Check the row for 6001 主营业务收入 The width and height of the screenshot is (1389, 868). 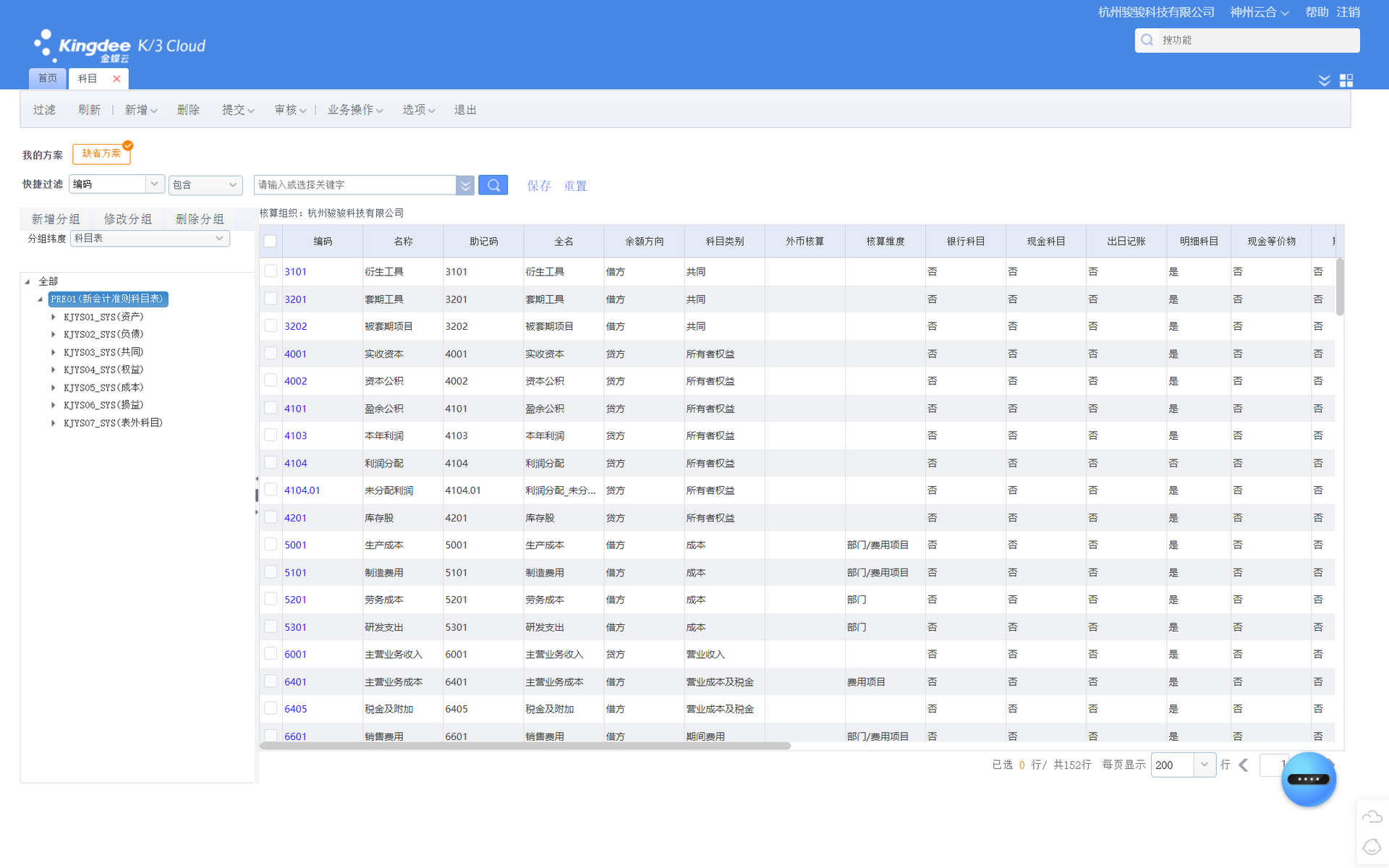pos(271,654)
